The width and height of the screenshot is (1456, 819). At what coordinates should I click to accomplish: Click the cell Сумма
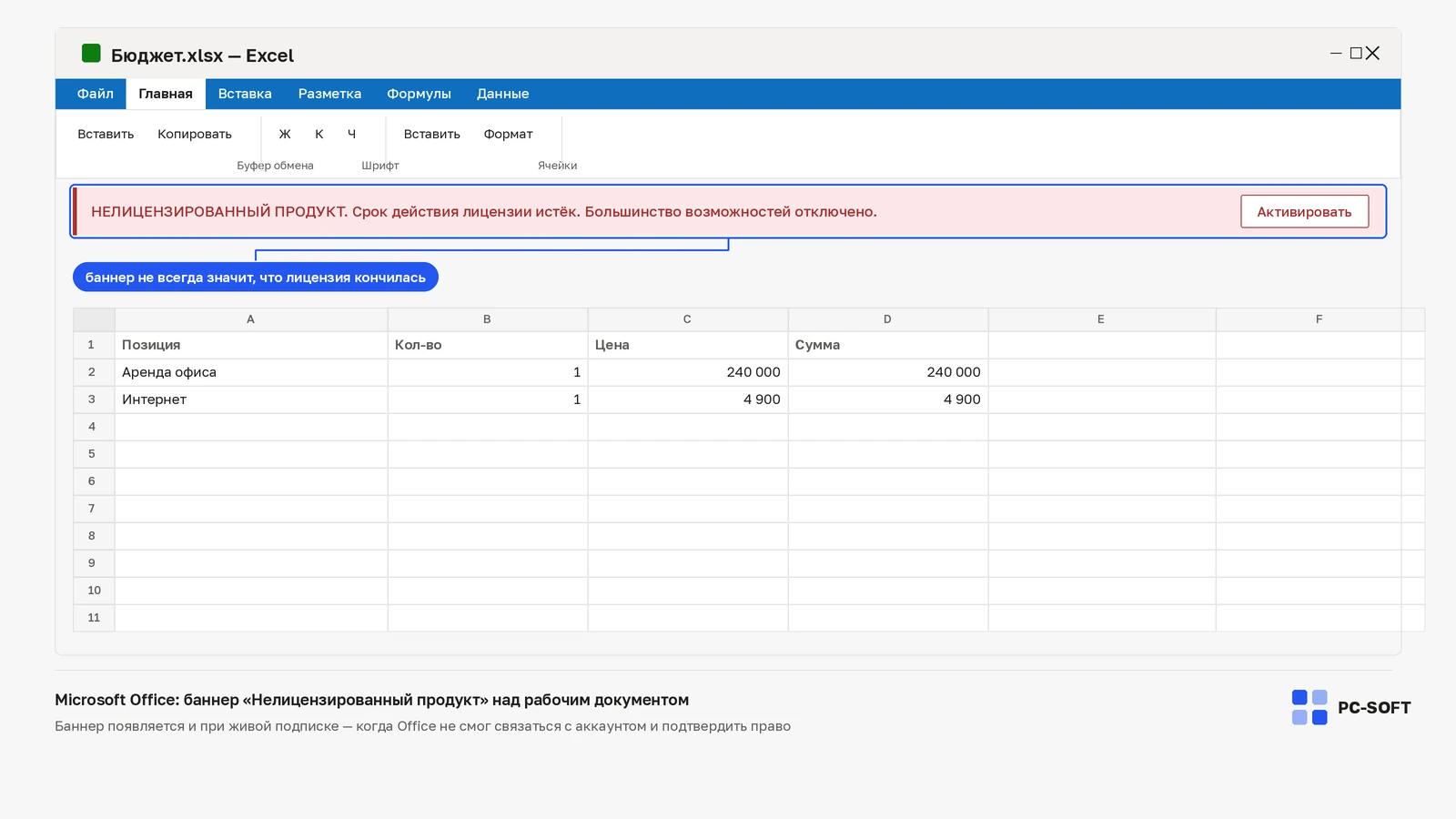[x=888, y=345]
